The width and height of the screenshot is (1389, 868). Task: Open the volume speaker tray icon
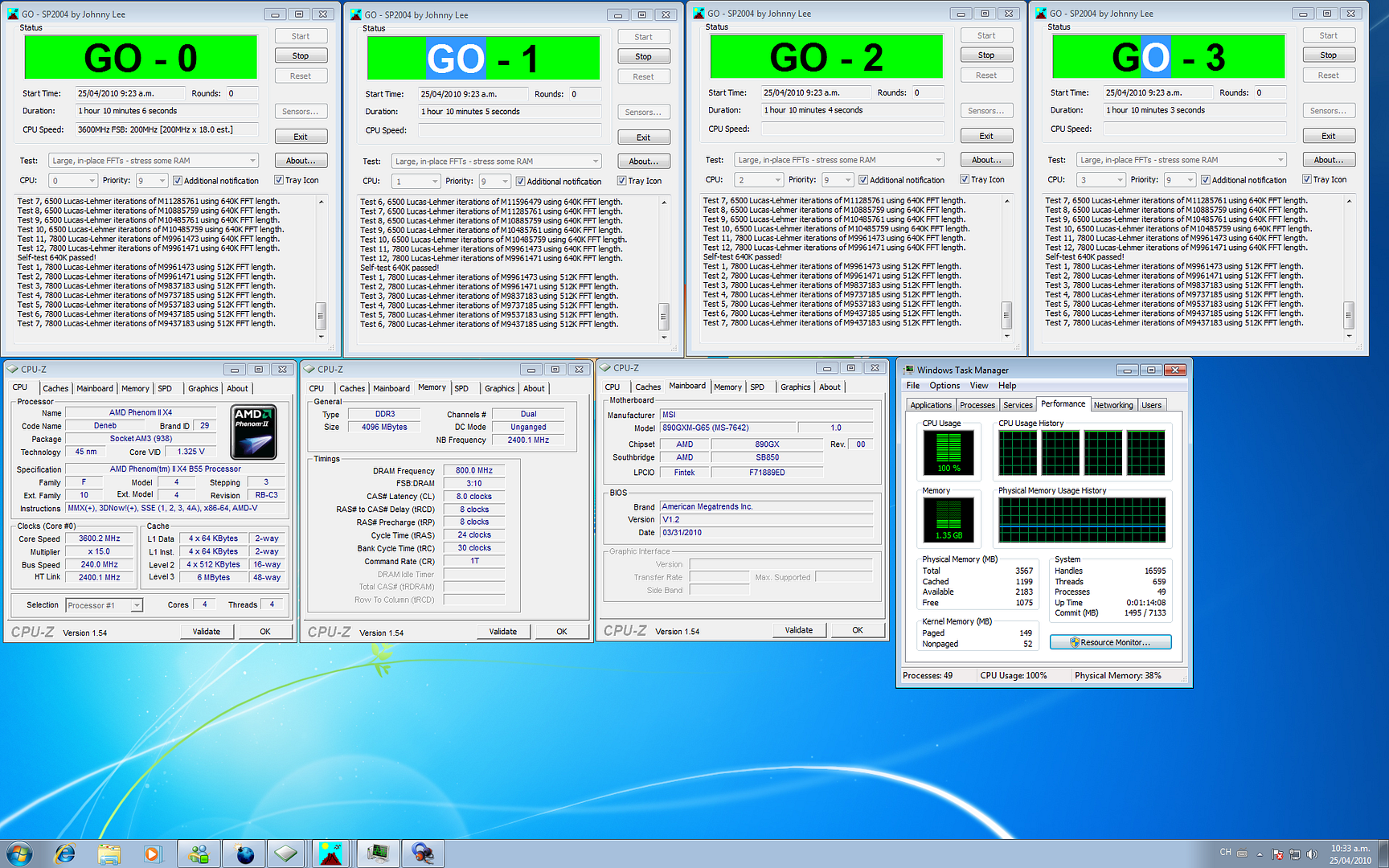pyautogui.click(x=1313, y=854)
